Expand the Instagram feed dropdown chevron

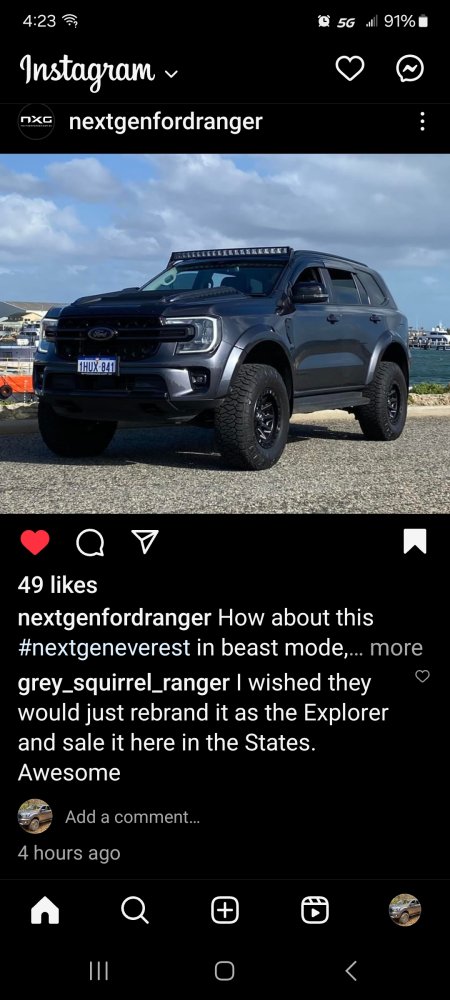[x=171, y=74]
